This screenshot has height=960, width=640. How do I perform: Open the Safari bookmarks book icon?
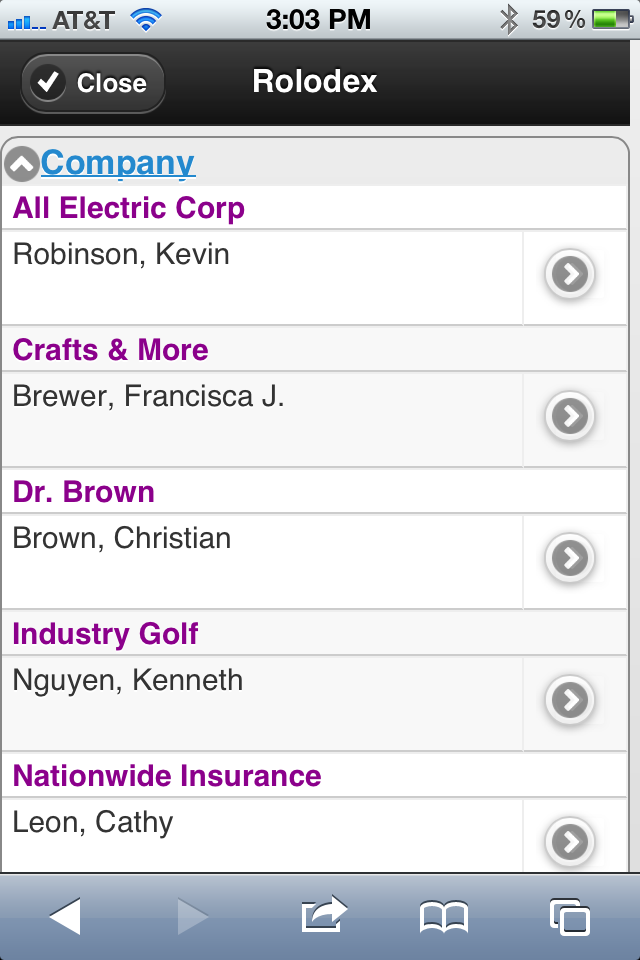(x=444, y=917)
